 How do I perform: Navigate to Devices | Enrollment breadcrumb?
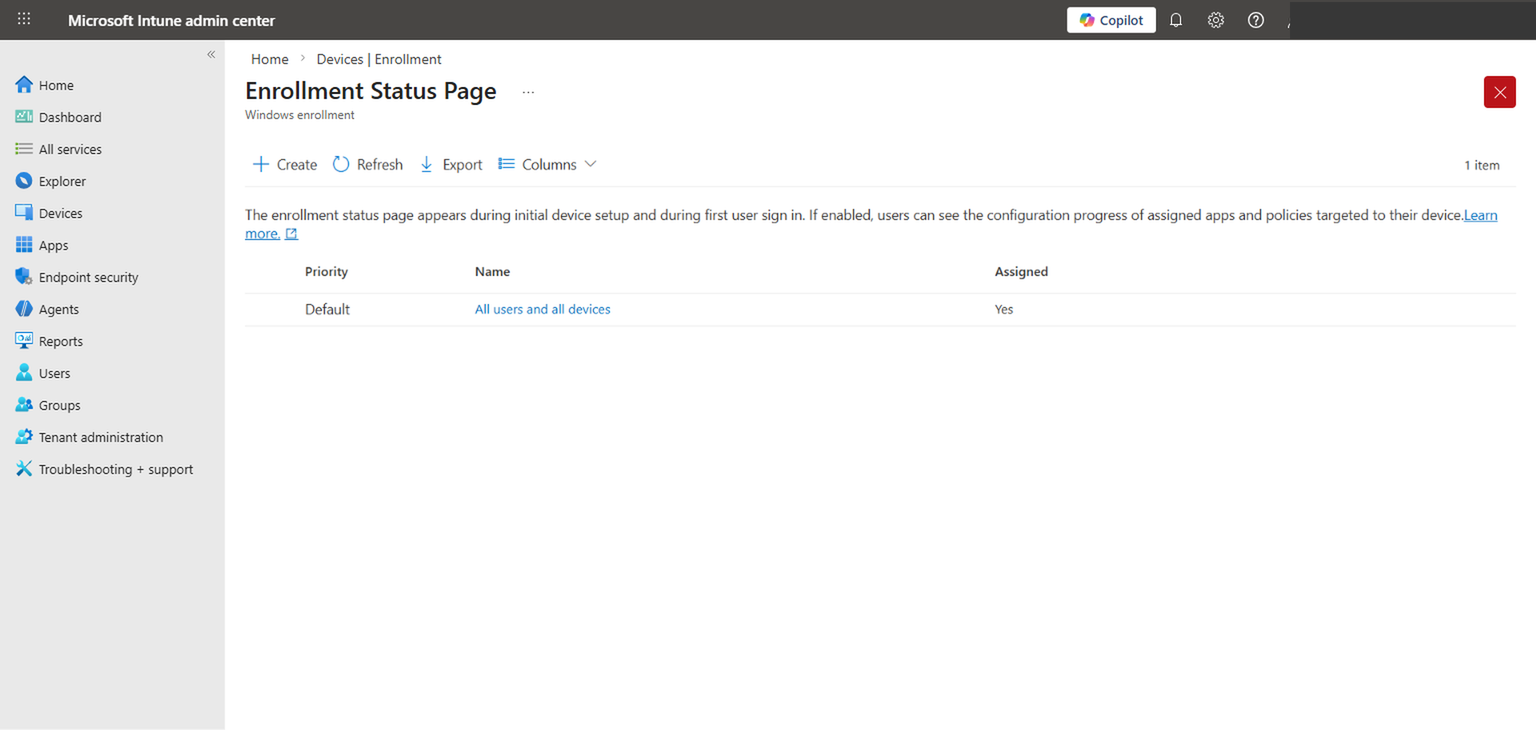[x=378, y=58]
